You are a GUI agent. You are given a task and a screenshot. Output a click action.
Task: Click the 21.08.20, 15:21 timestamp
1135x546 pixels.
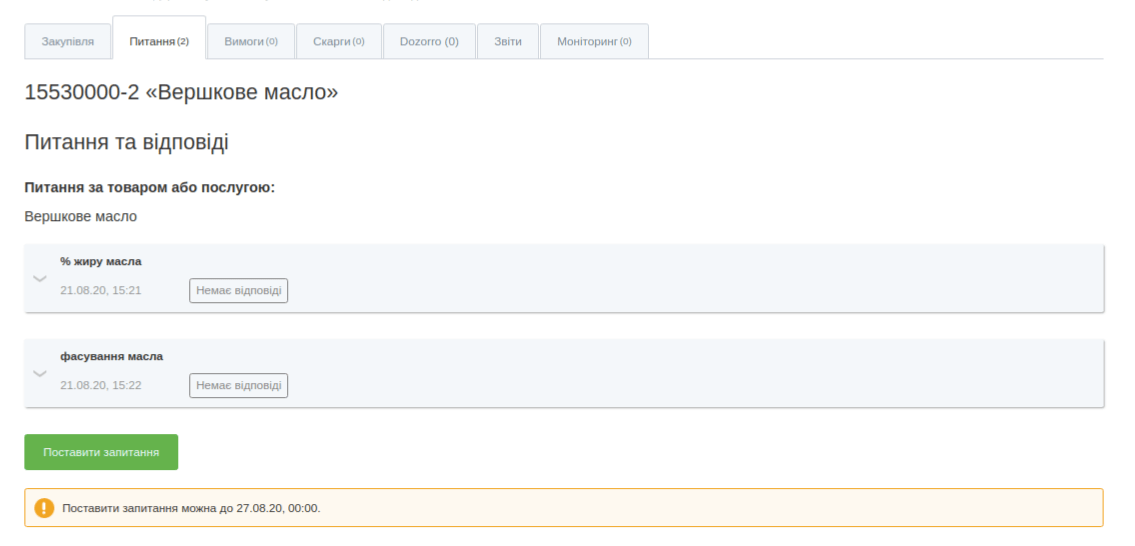(101, 291)
